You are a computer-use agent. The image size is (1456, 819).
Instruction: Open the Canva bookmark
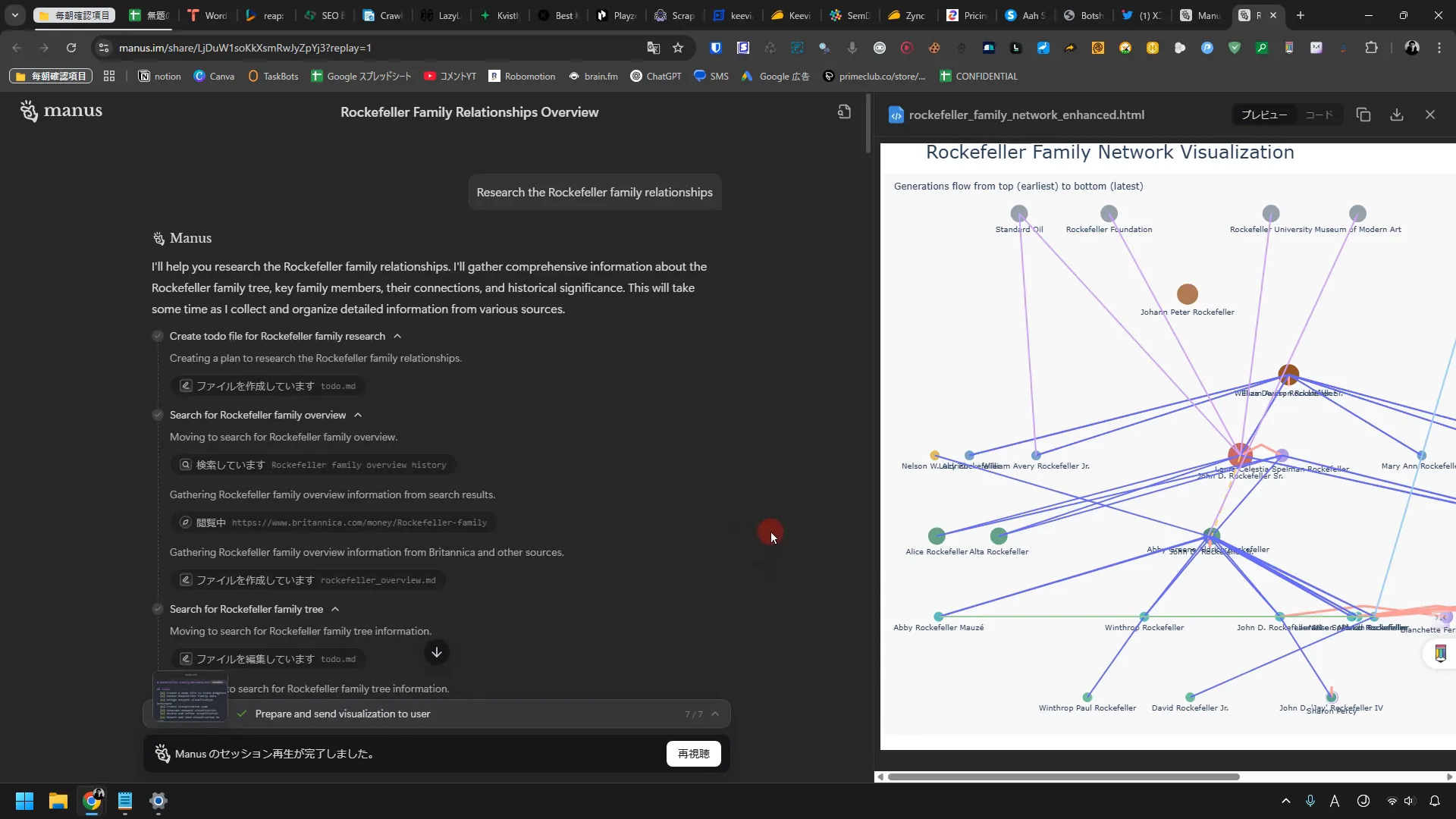pyautogui.click(x=215, y=77)
